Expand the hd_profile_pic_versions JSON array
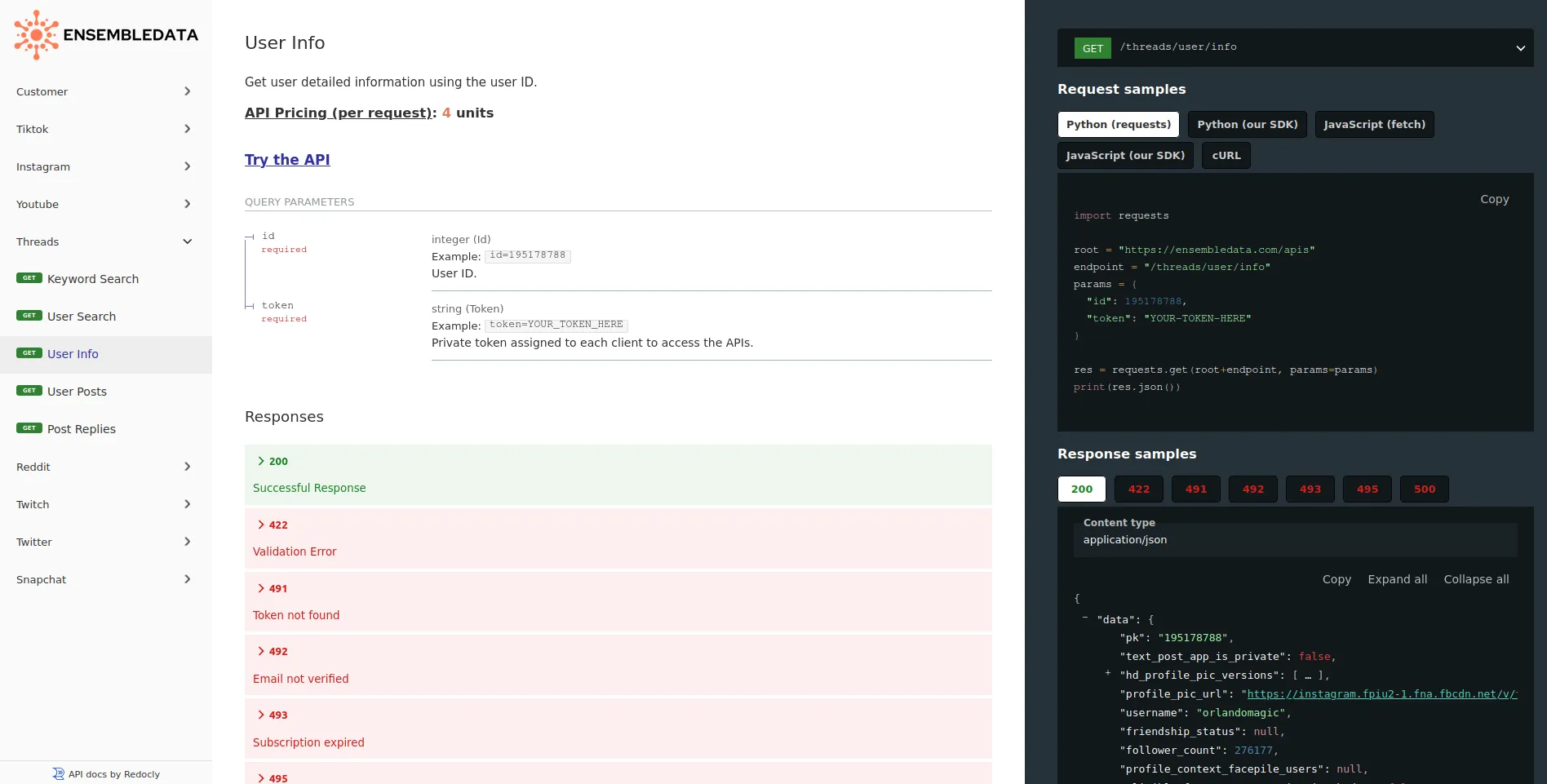Image resolution: width=1547 pixels, height=784 pixels. click(x=1107, y=673)
